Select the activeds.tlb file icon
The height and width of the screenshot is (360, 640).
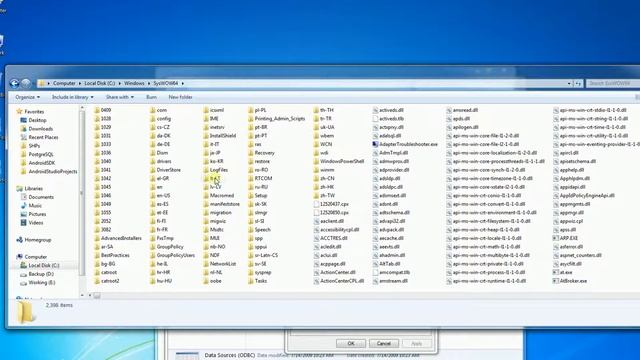pos(375,118)
